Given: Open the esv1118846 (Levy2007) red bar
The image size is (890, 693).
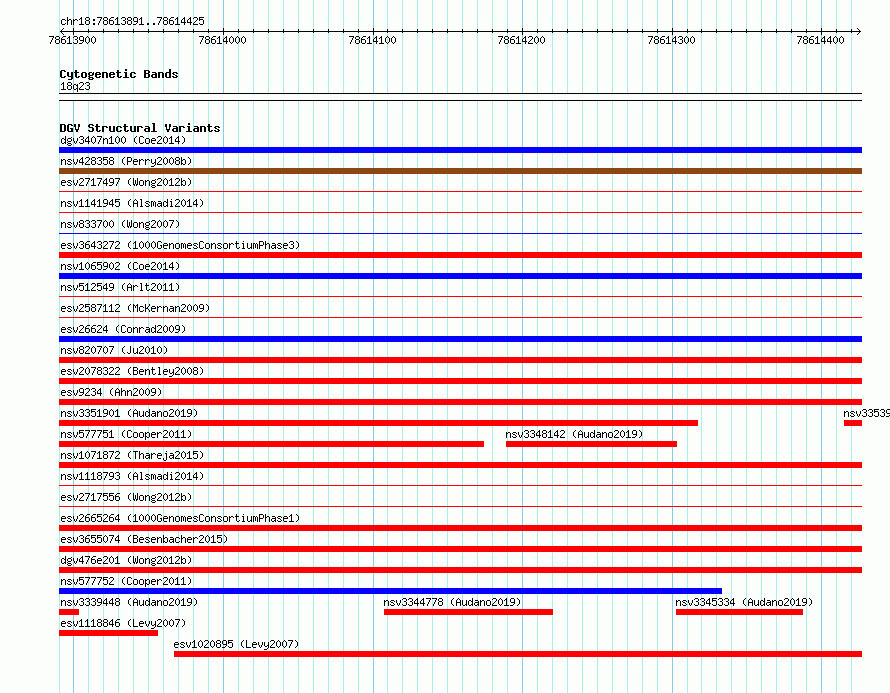Looking at the screenshot, I should pos(108,633).
